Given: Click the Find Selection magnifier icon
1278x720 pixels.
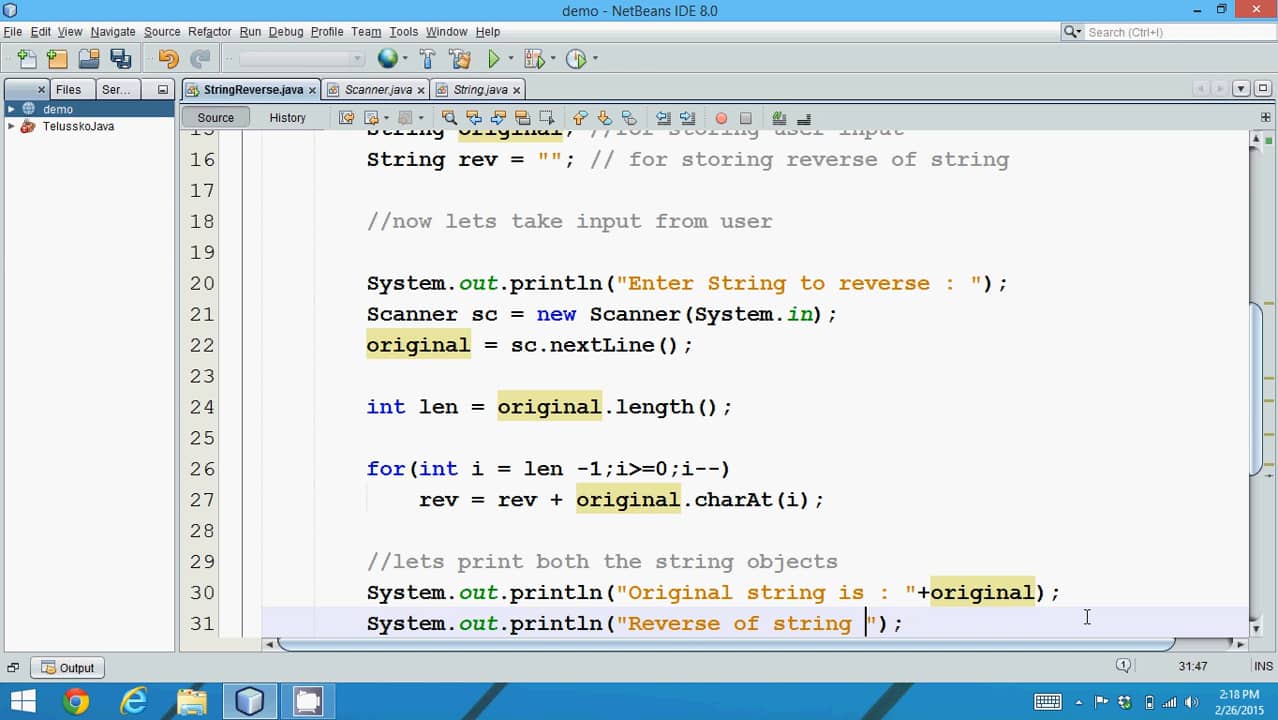Looking at the screenshot, I should pos(449,117).
